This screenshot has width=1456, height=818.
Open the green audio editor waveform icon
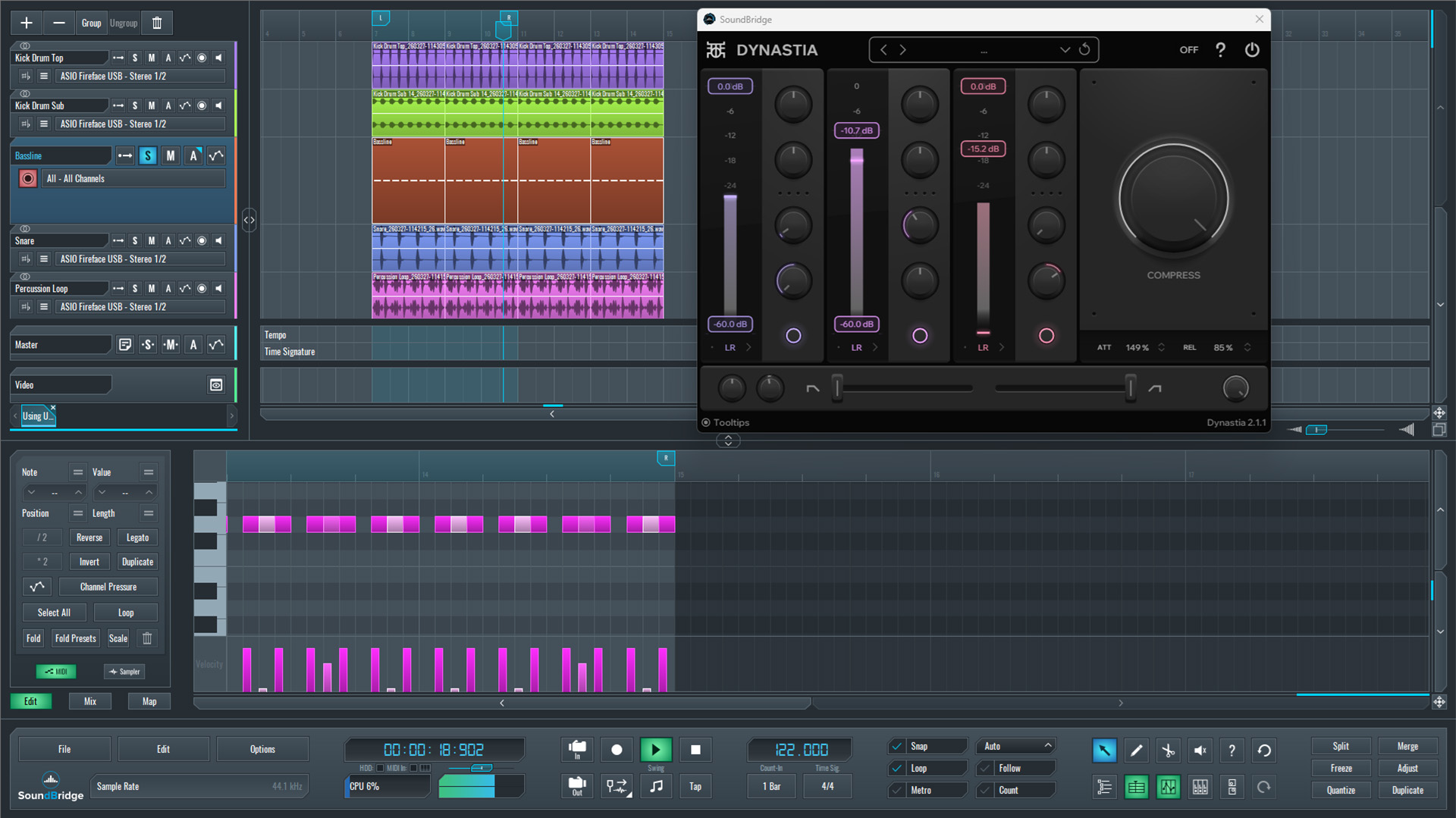[1168, 787]
